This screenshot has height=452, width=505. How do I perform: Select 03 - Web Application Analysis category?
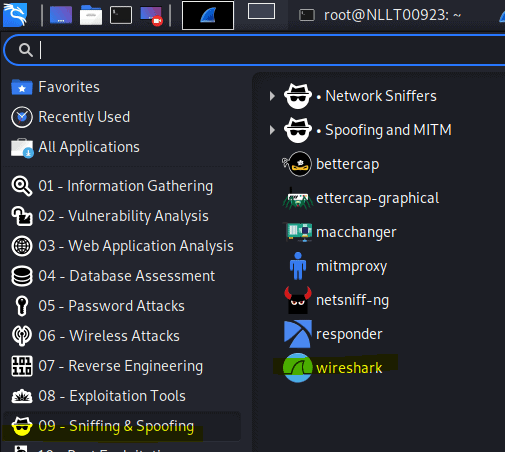pyautogui.click(x=136, y=246)
